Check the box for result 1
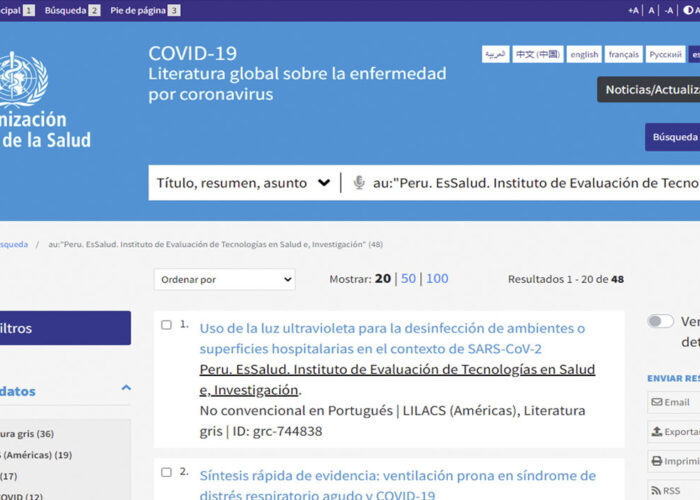Image resolution: width=700 pixels, height=500 pixels. pos(166,325)
